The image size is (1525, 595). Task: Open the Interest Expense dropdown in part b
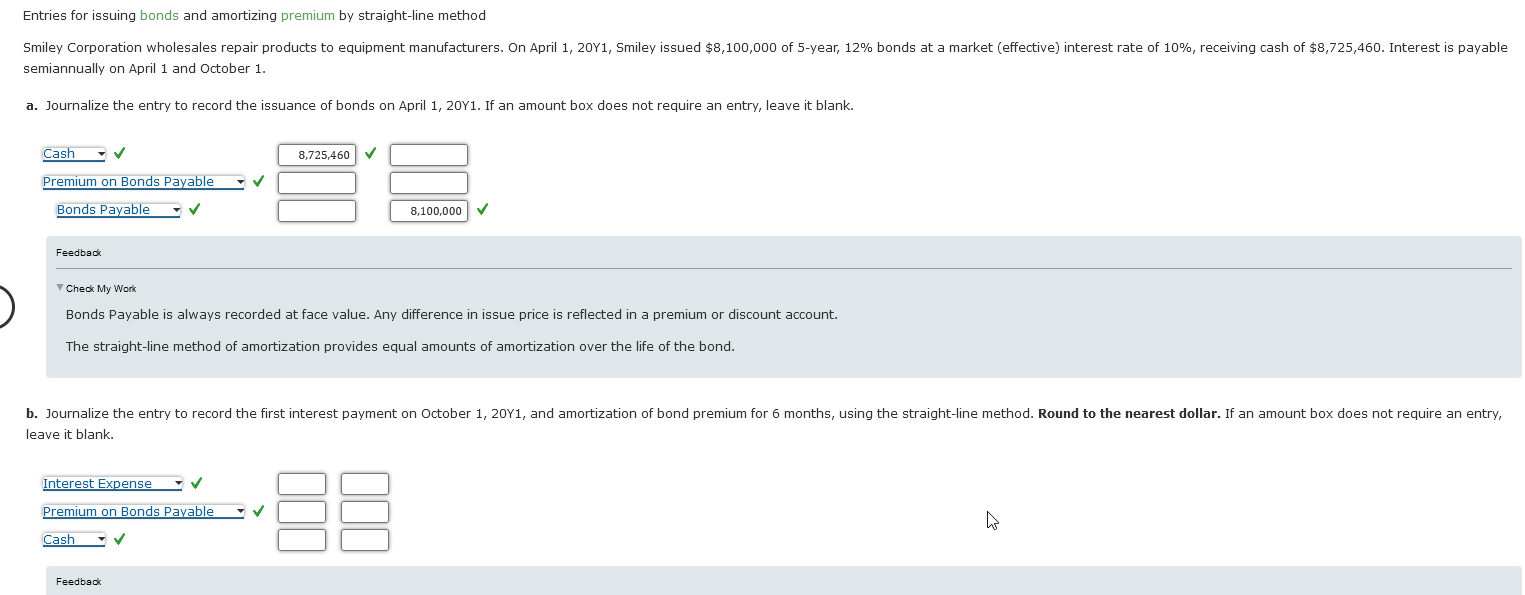(x=179, y=482)
